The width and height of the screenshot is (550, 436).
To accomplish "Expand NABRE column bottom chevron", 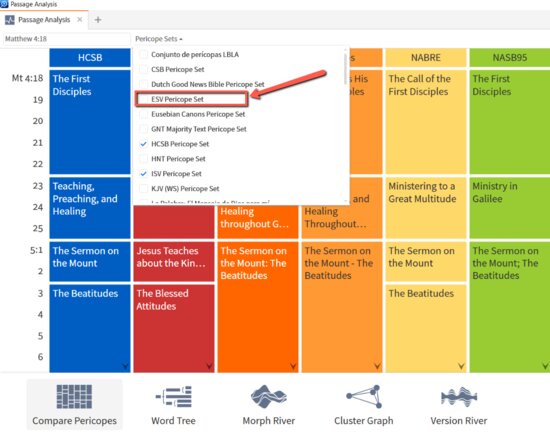I will point(461,366).
